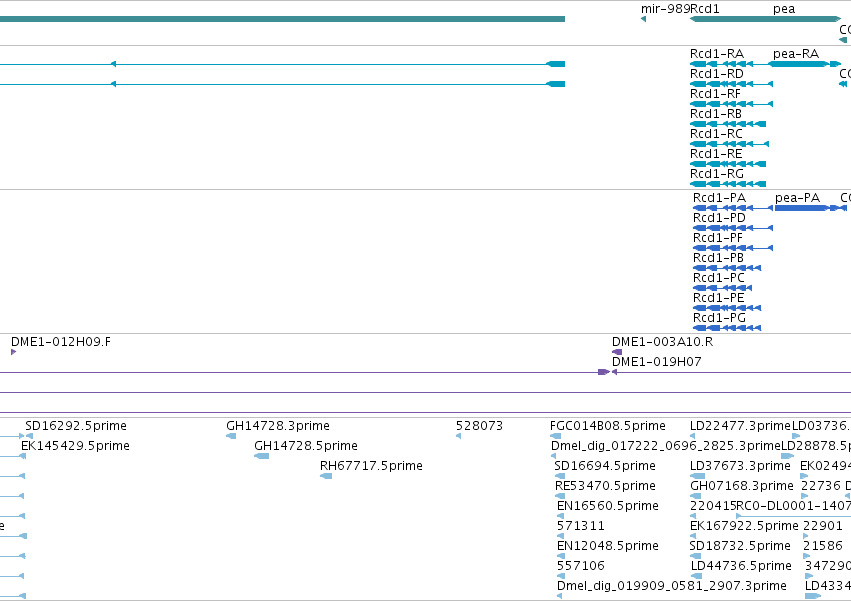Select the LD22477.3prime EST
Image resolution: width=851 pixels, height=601 pixels.
coord(740,426)
